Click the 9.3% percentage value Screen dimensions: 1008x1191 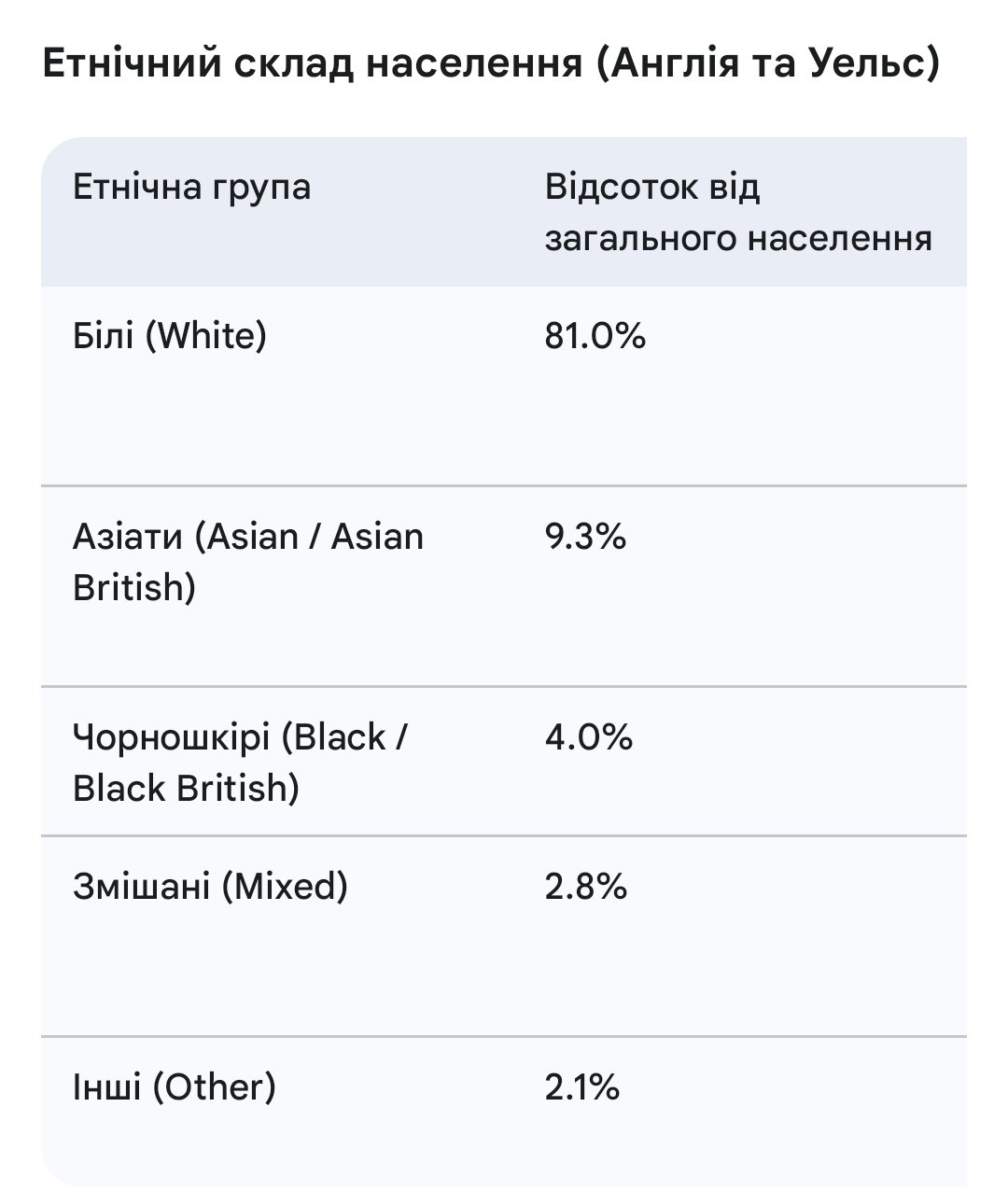pyautogui.click(x=585, y=537)
